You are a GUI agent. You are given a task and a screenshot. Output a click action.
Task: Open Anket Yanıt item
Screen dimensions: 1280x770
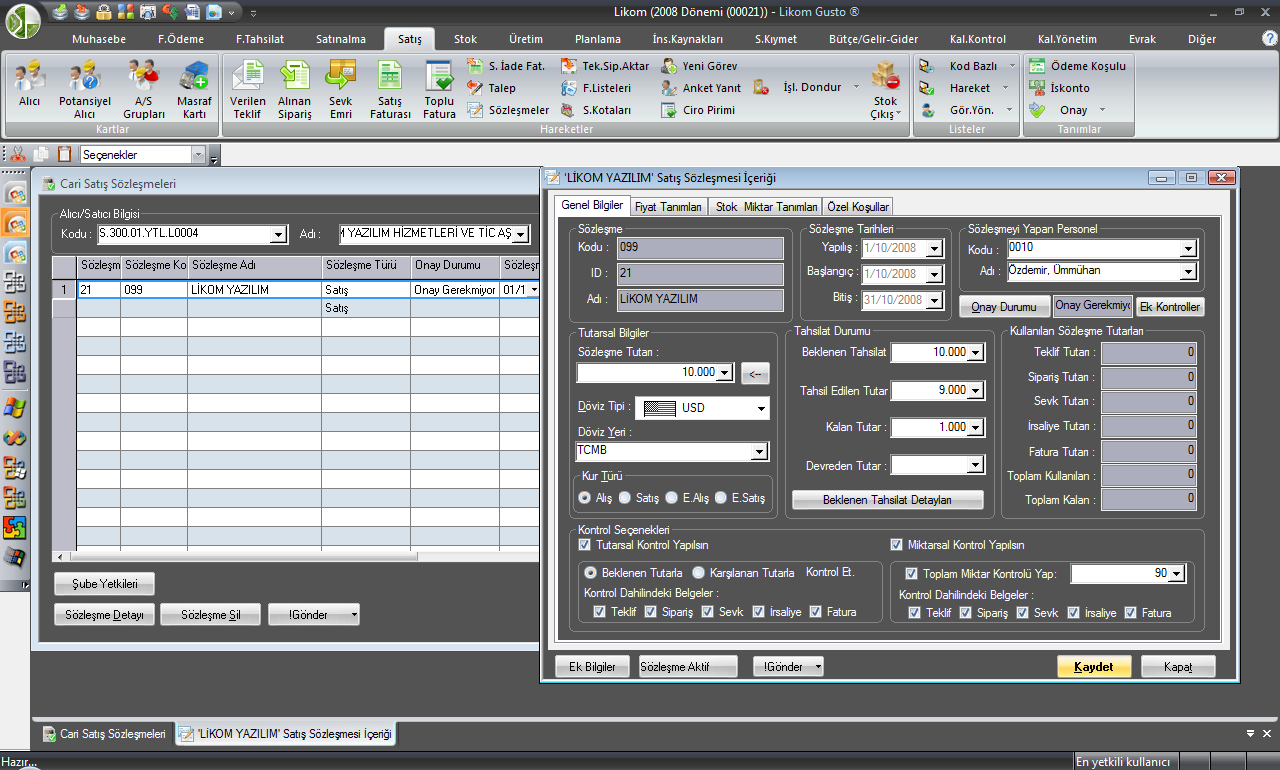click(701, 88)
